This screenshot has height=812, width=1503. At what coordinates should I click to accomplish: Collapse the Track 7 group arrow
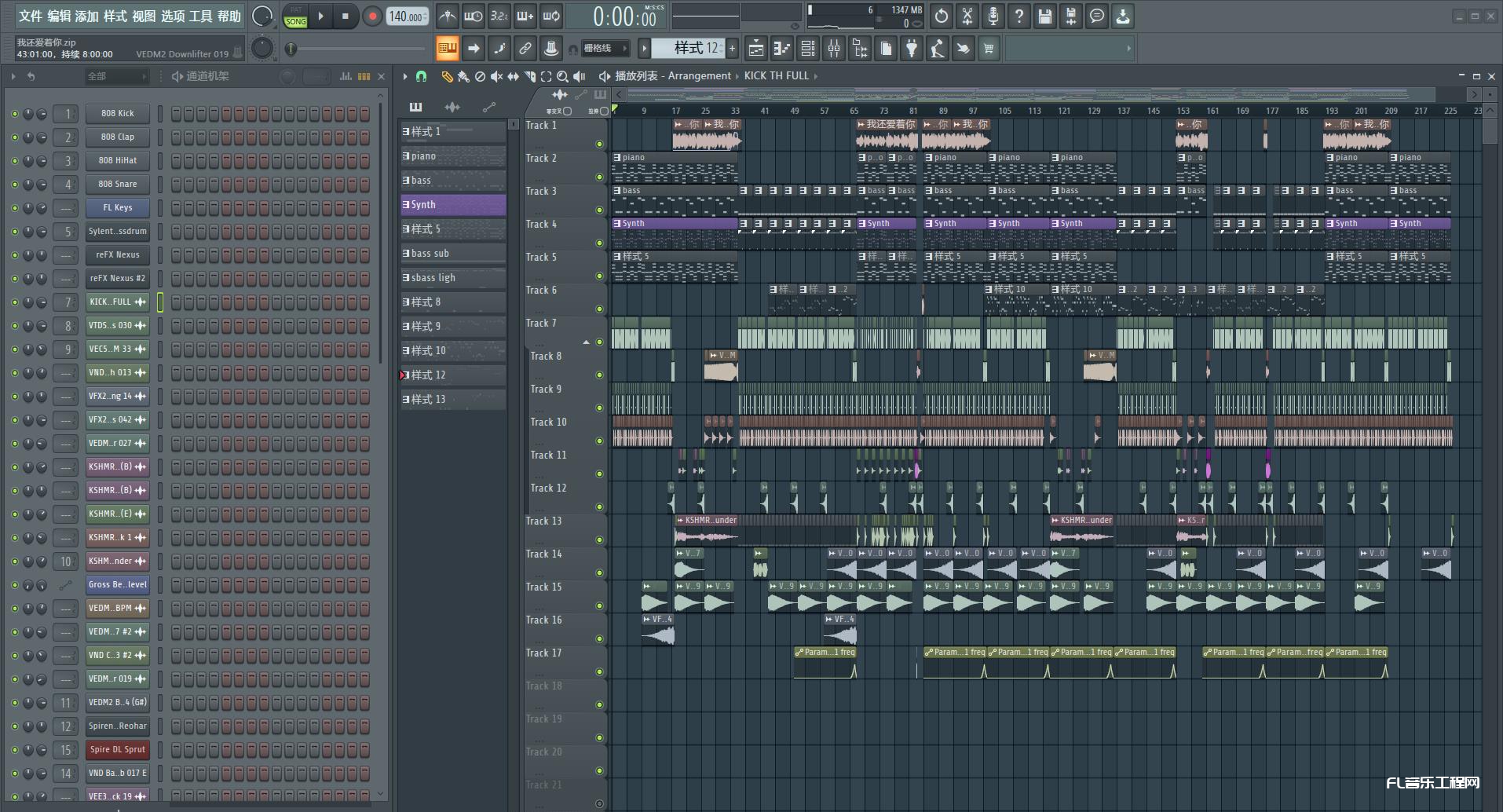click(586, 342)
